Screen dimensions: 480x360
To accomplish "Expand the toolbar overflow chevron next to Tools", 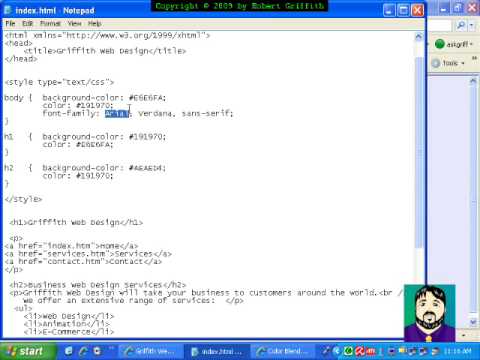I will point(474,59).
